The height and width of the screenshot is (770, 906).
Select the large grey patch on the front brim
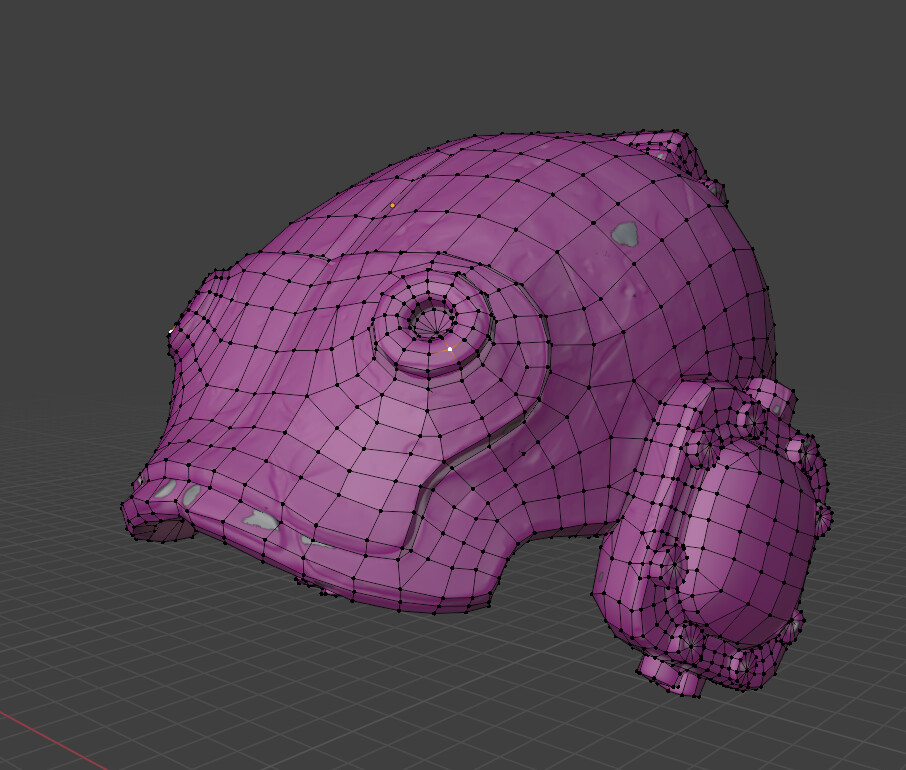pos(263,519)
